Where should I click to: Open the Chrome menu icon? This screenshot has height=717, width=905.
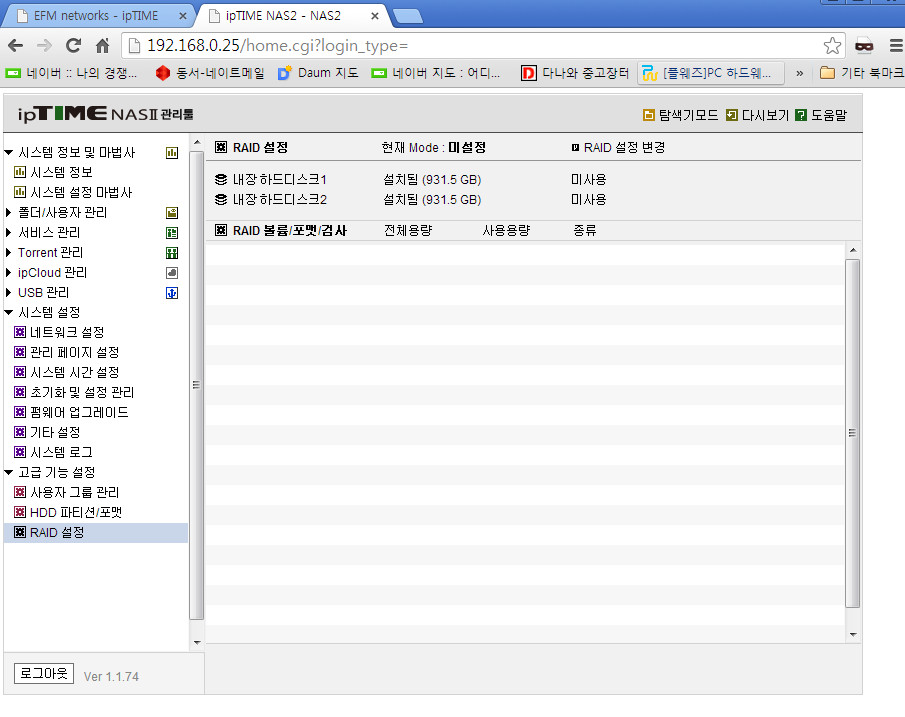896,46
